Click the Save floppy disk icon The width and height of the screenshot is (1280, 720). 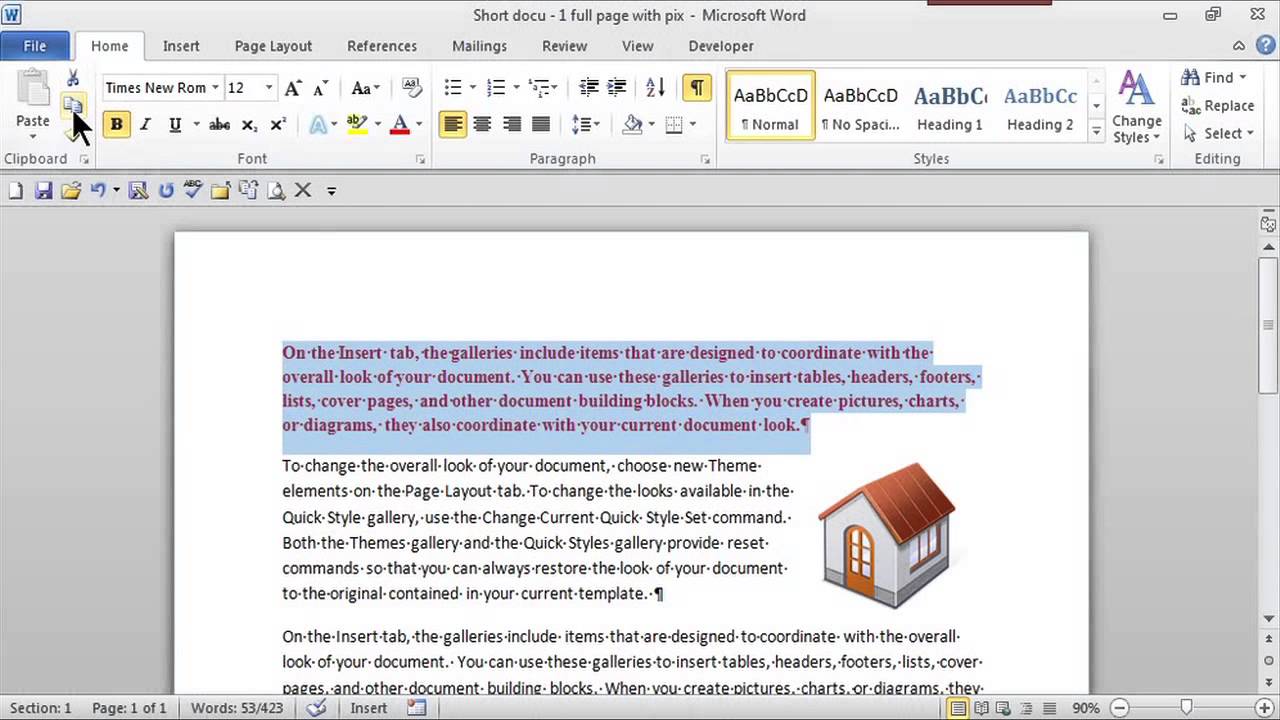pos(43,190)
